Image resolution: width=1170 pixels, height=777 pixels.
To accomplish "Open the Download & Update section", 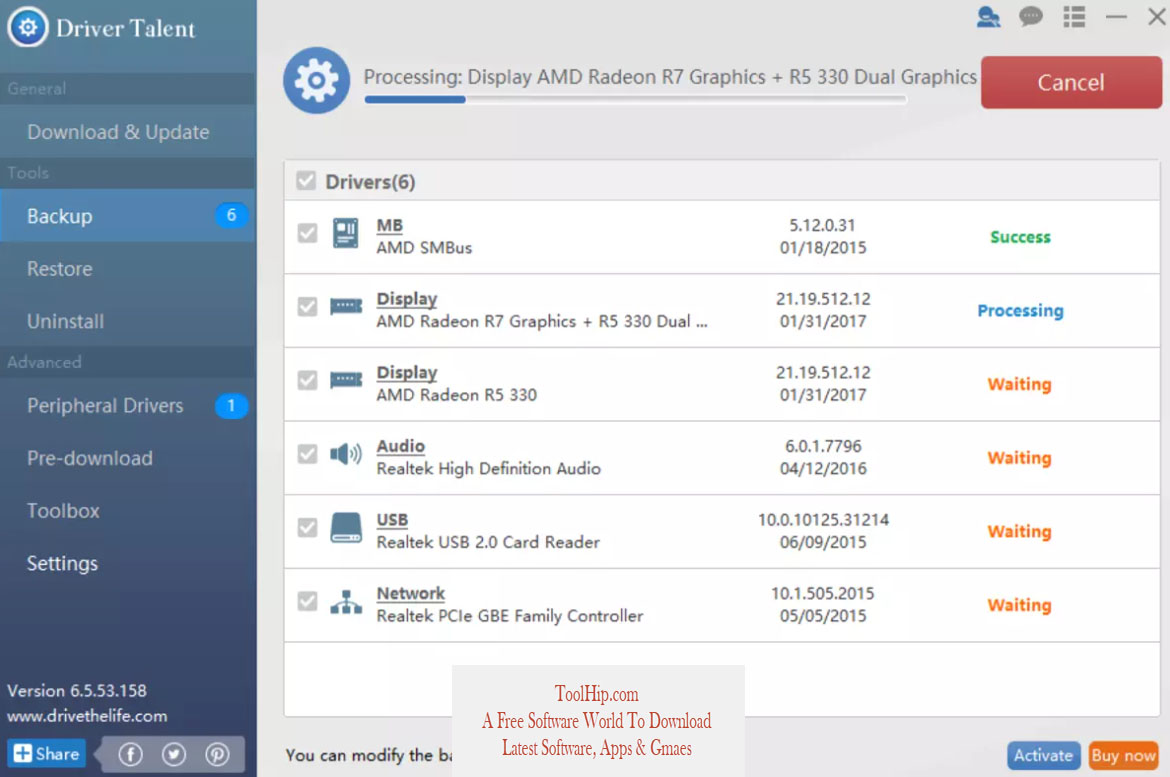I will coord(128,131).
